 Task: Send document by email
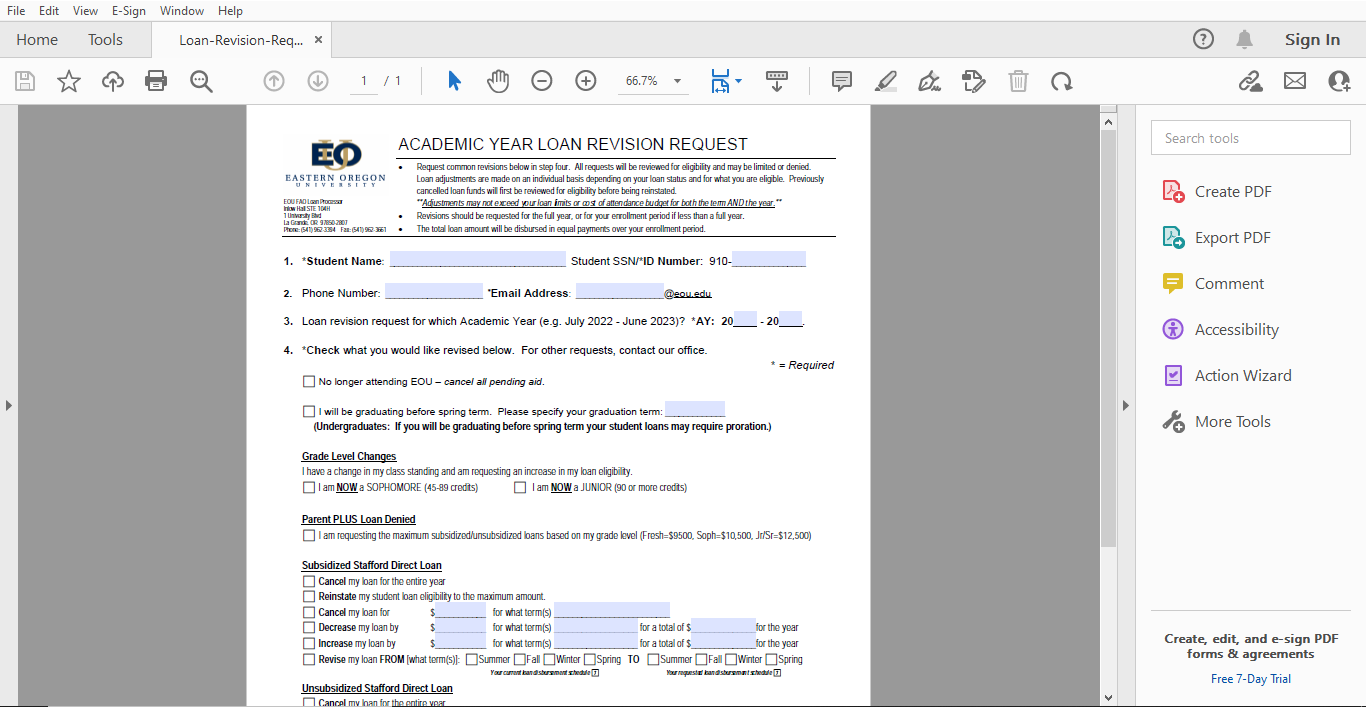point(1294,81)
